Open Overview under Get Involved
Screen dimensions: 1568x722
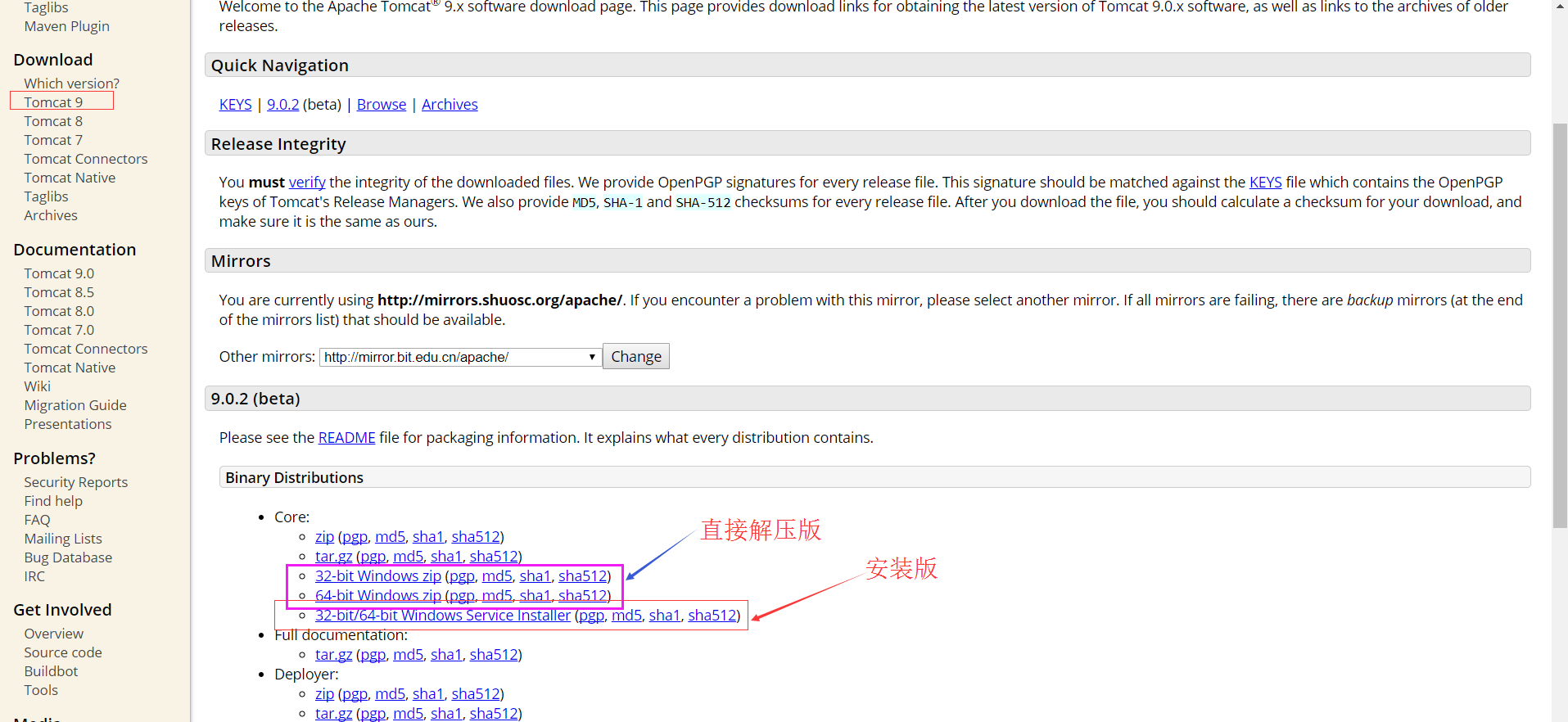[x=54, y=634]
